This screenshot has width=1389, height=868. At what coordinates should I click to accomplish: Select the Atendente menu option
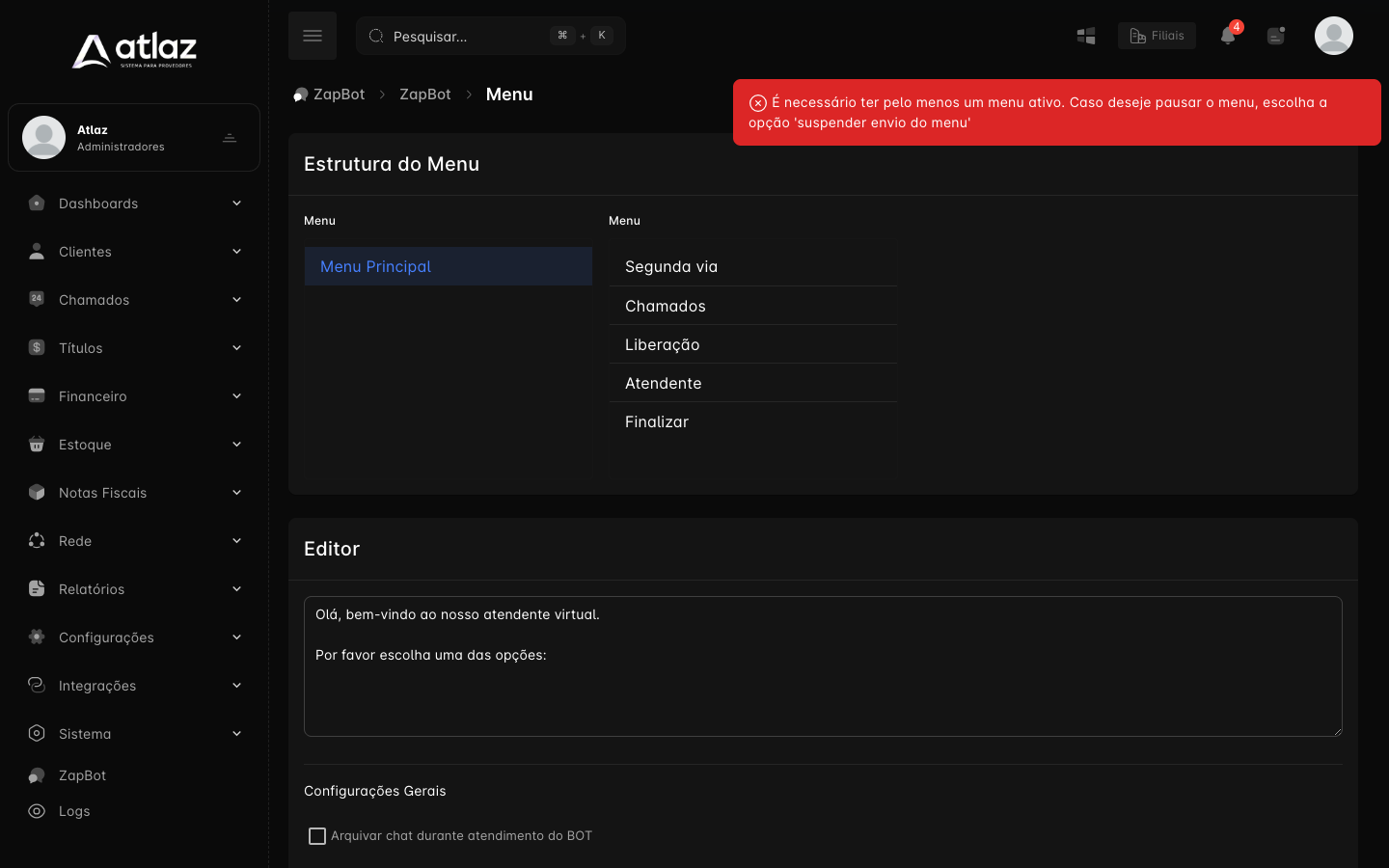tap(753, 383)
